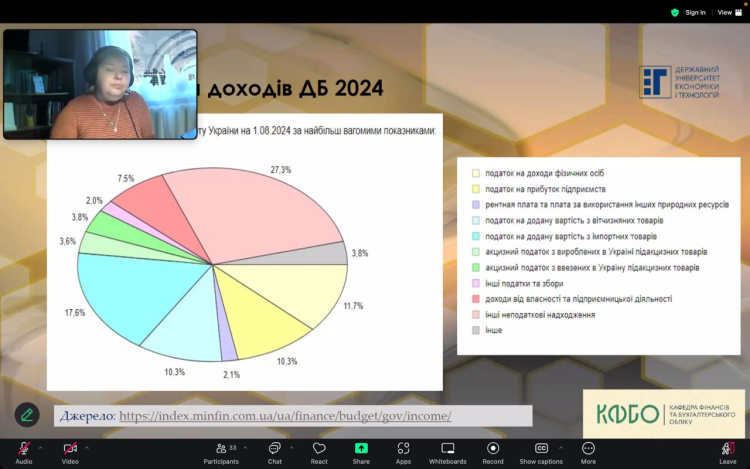750x469 pixels.
Task: Expand video options arrow next to Video
Action: pos(87,447)
